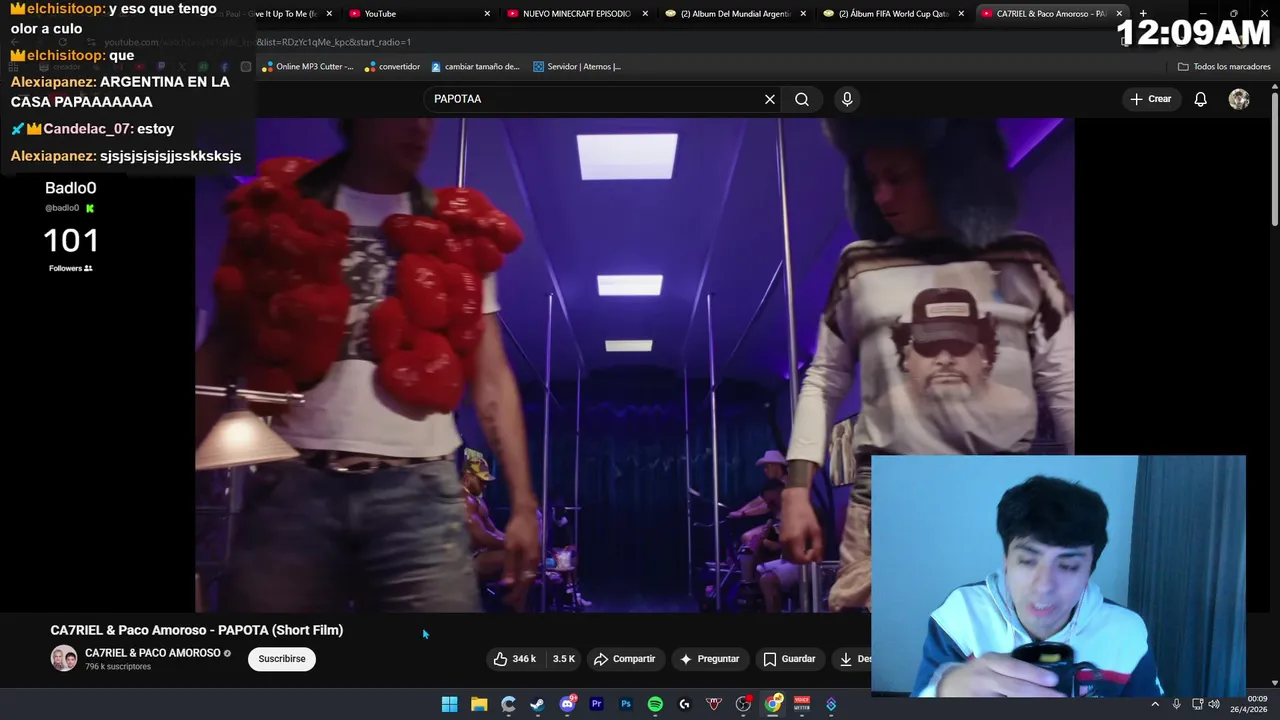Screen dimensions: 1280x720
Task: Open the convertidor bookmark
Action: 392,67
